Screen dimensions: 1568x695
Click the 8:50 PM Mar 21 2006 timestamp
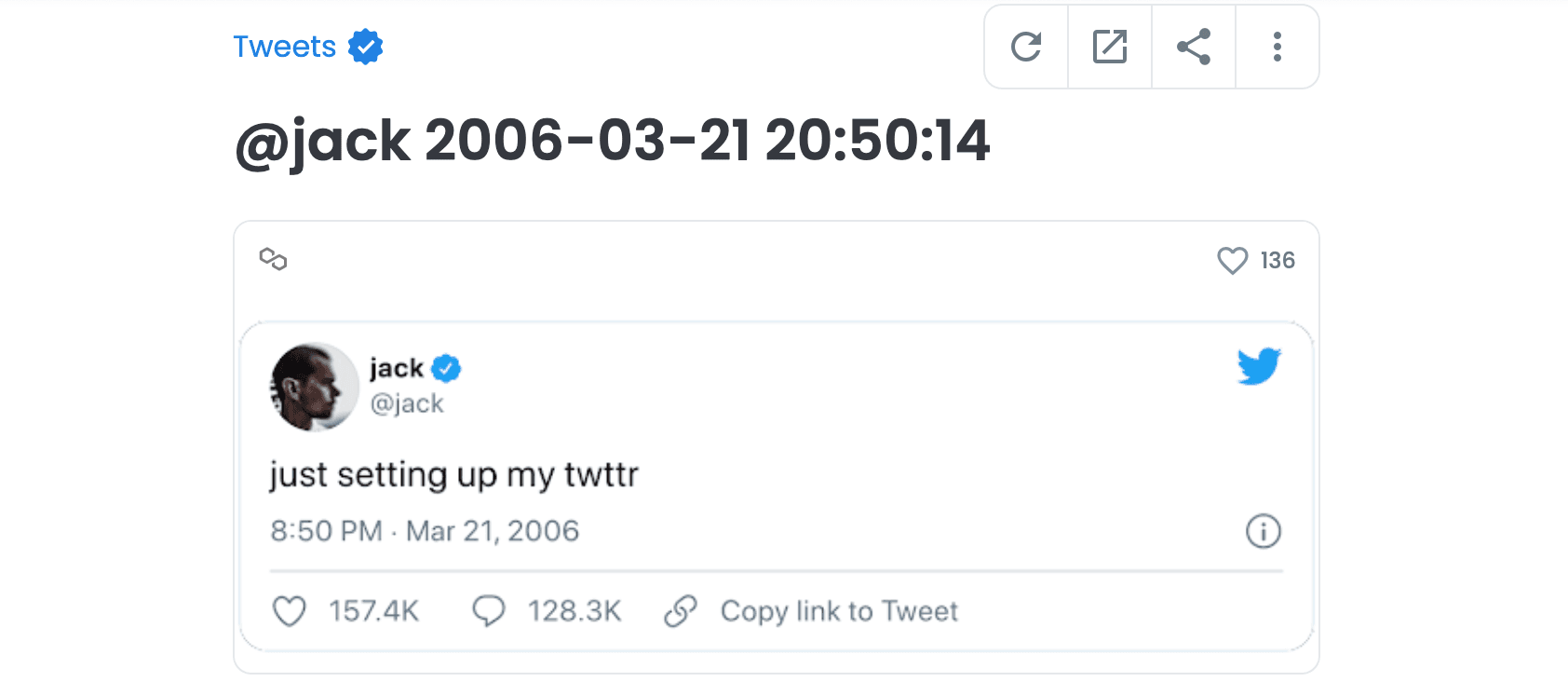[x=425, y=530]
